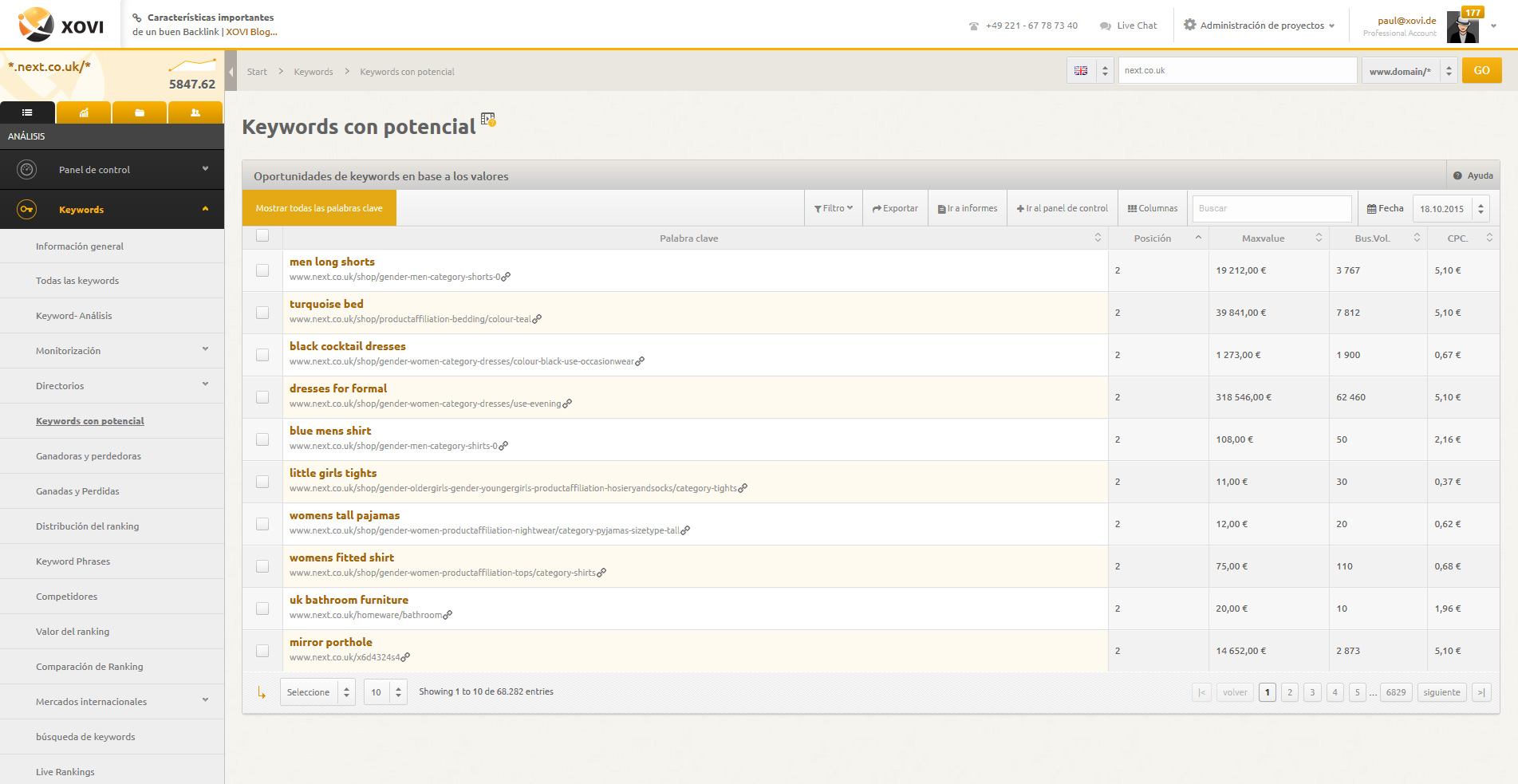The height and width of the screenshot is (784, 1518).
Task: Open the chart statistics sidebar tab icon
Action: click(84, 112)
